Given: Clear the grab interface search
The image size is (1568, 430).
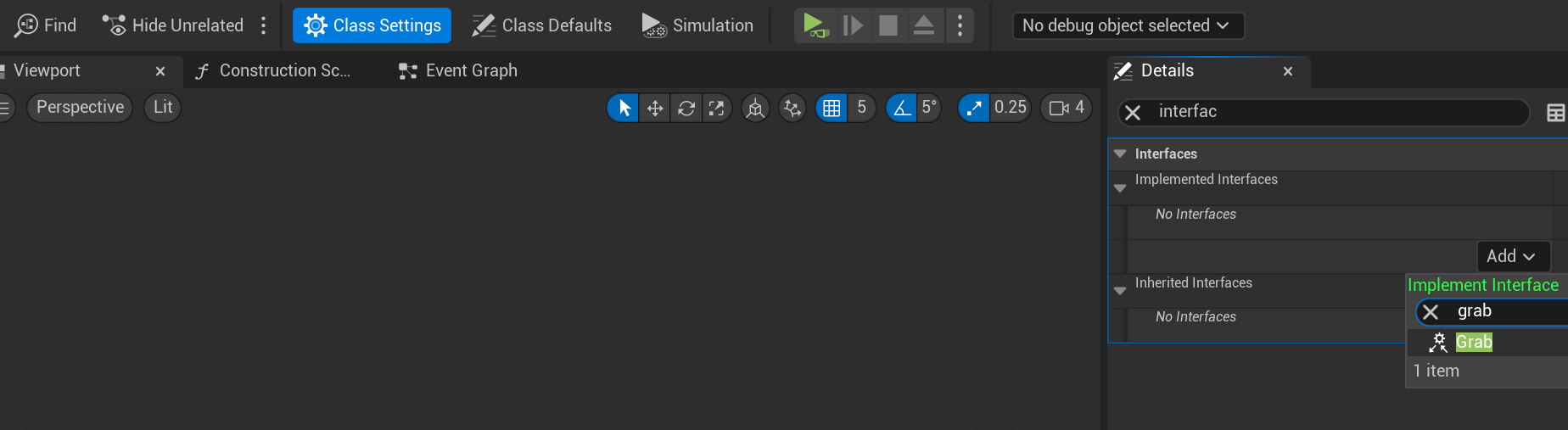Looking at the screenshot, I should [1431, 312].
